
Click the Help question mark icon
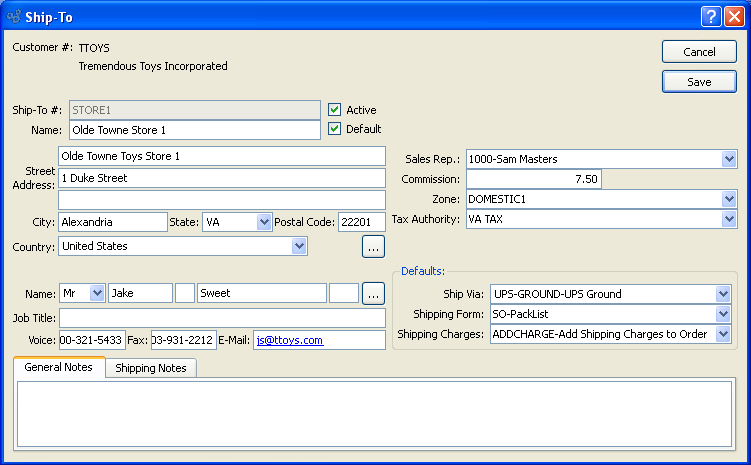[x=710, y=17]
